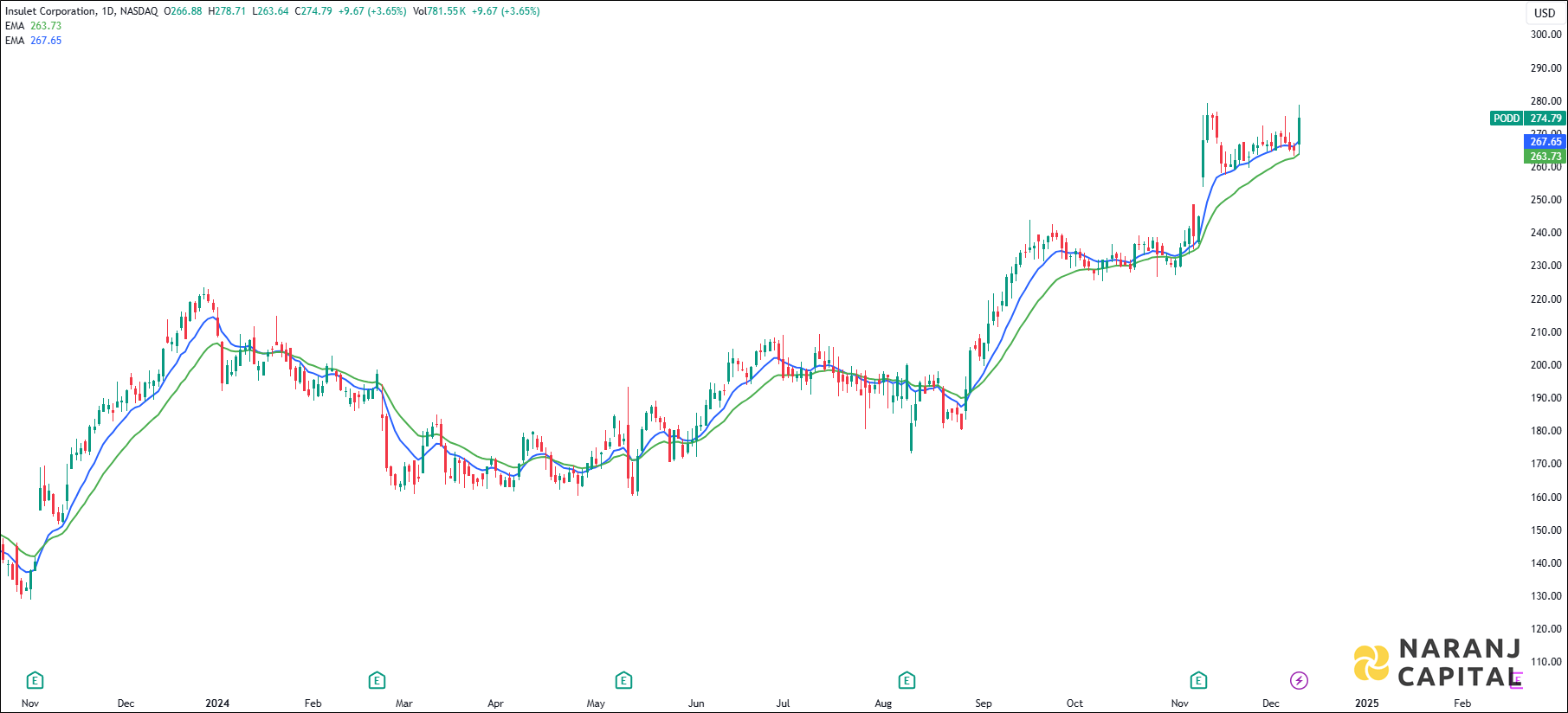Open the USD currency selector

coord(1545,13)
